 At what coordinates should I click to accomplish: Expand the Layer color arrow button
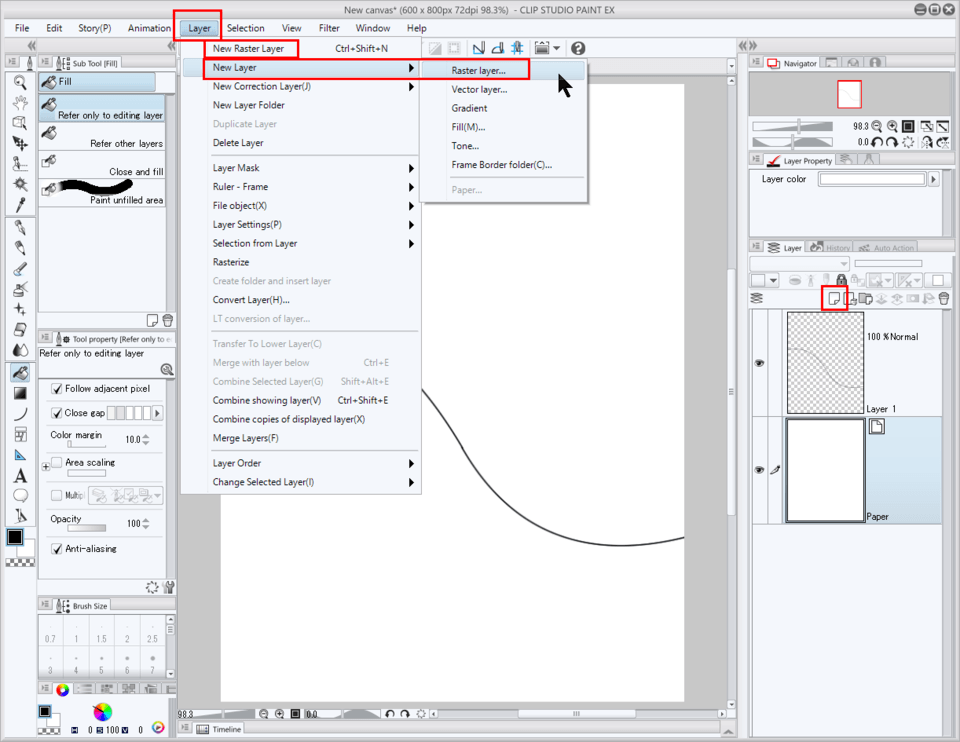934,179
